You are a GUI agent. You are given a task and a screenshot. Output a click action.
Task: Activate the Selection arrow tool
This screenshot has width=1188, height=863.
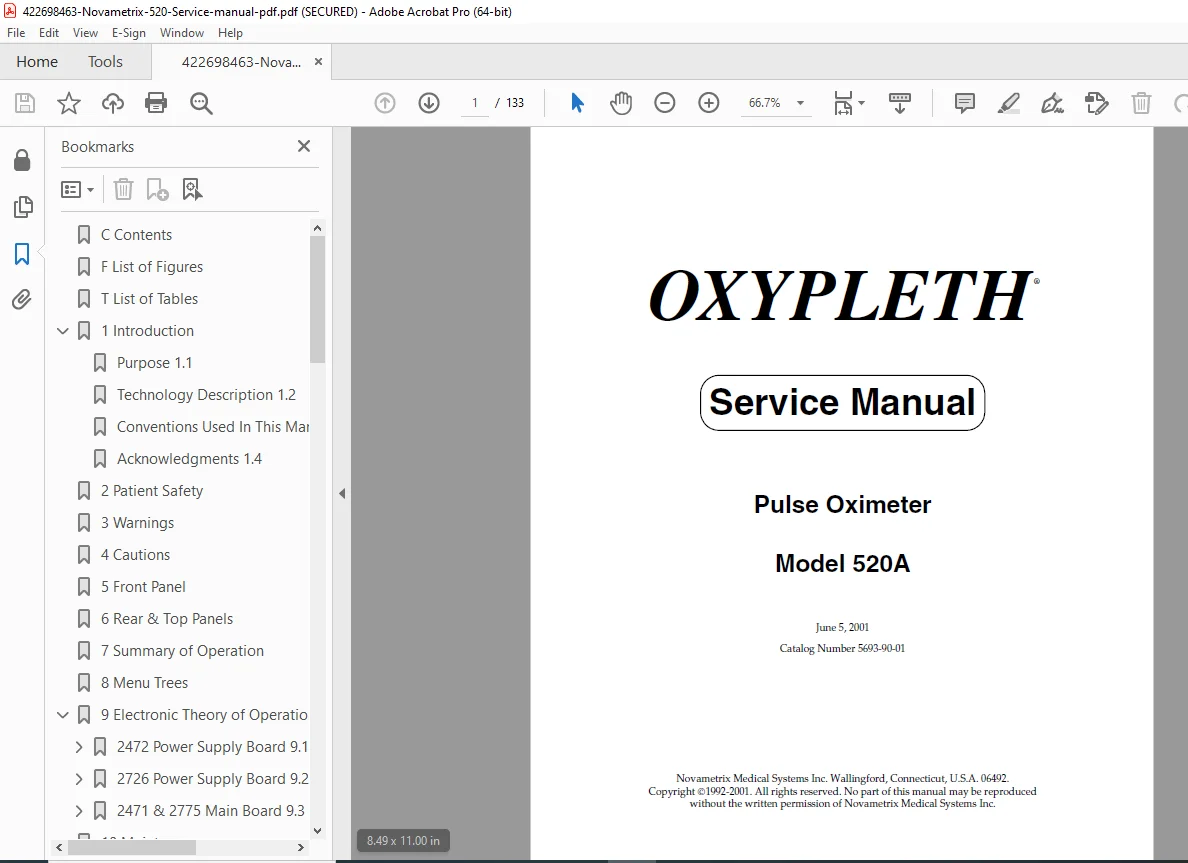[x=577, y=103]
